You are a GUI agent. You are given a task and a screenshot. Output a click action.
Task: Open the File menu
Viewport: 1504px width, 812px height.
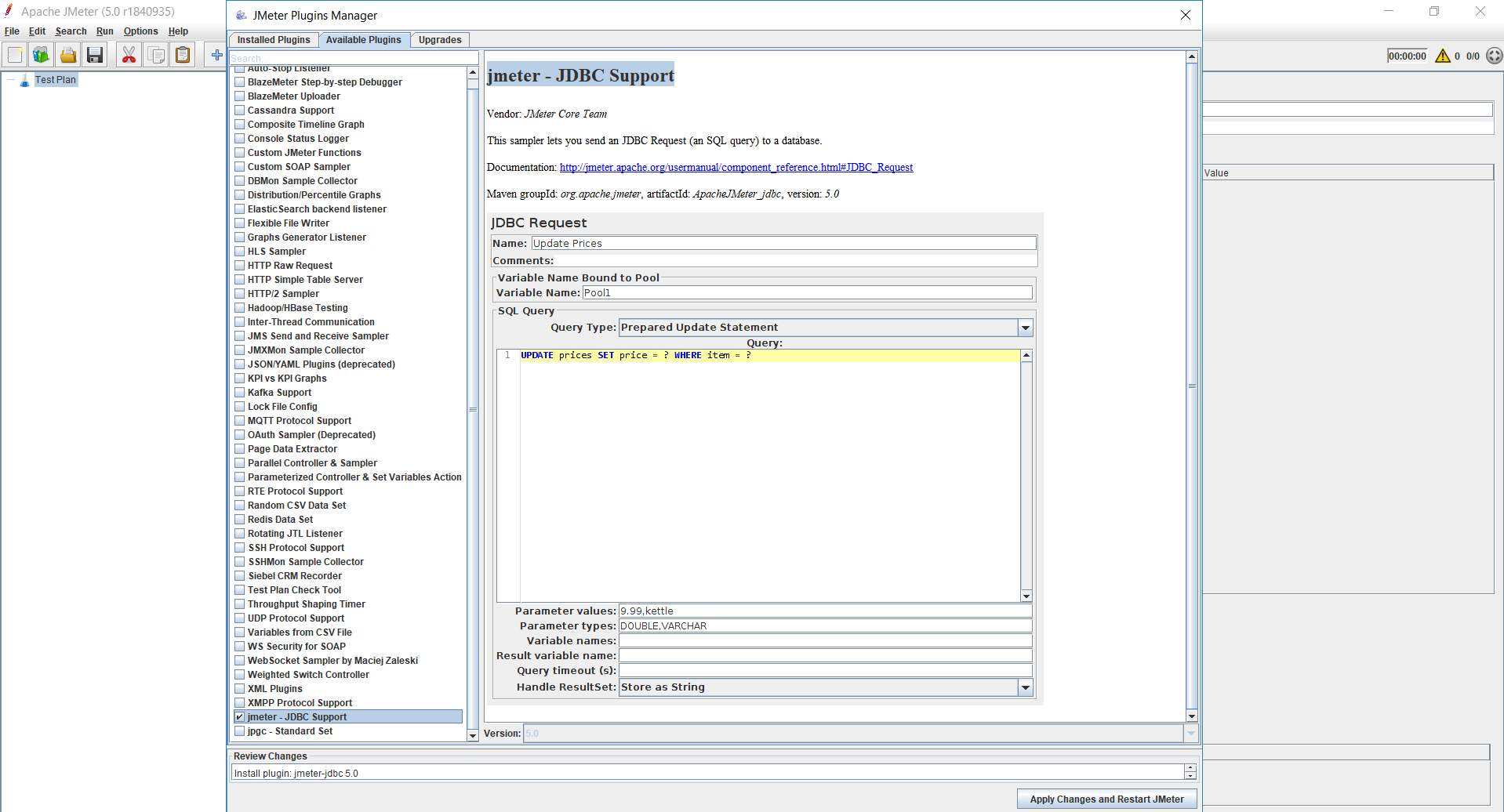tap(12, 31)
